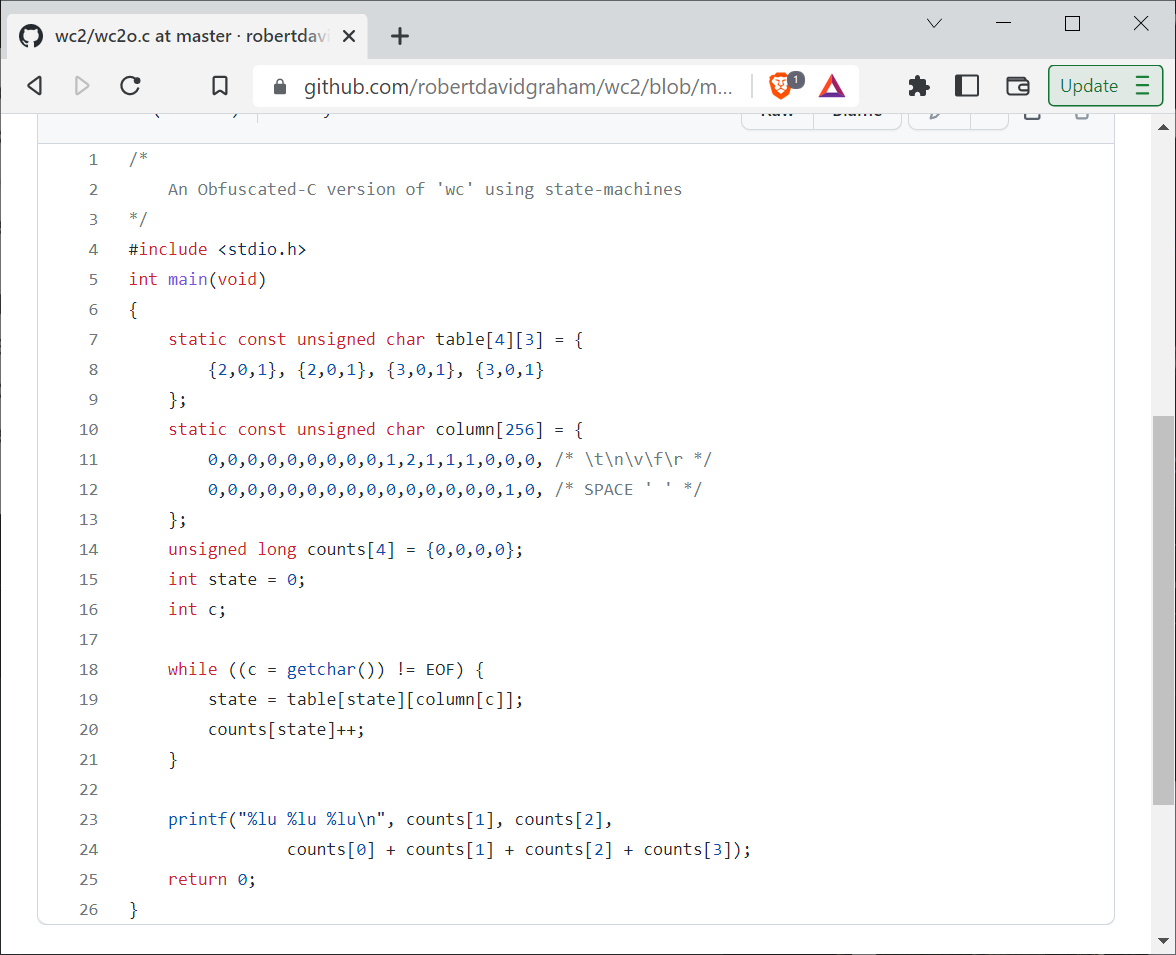
Task: Open the Brave Wallet icon
Action: coord(1018,86)
